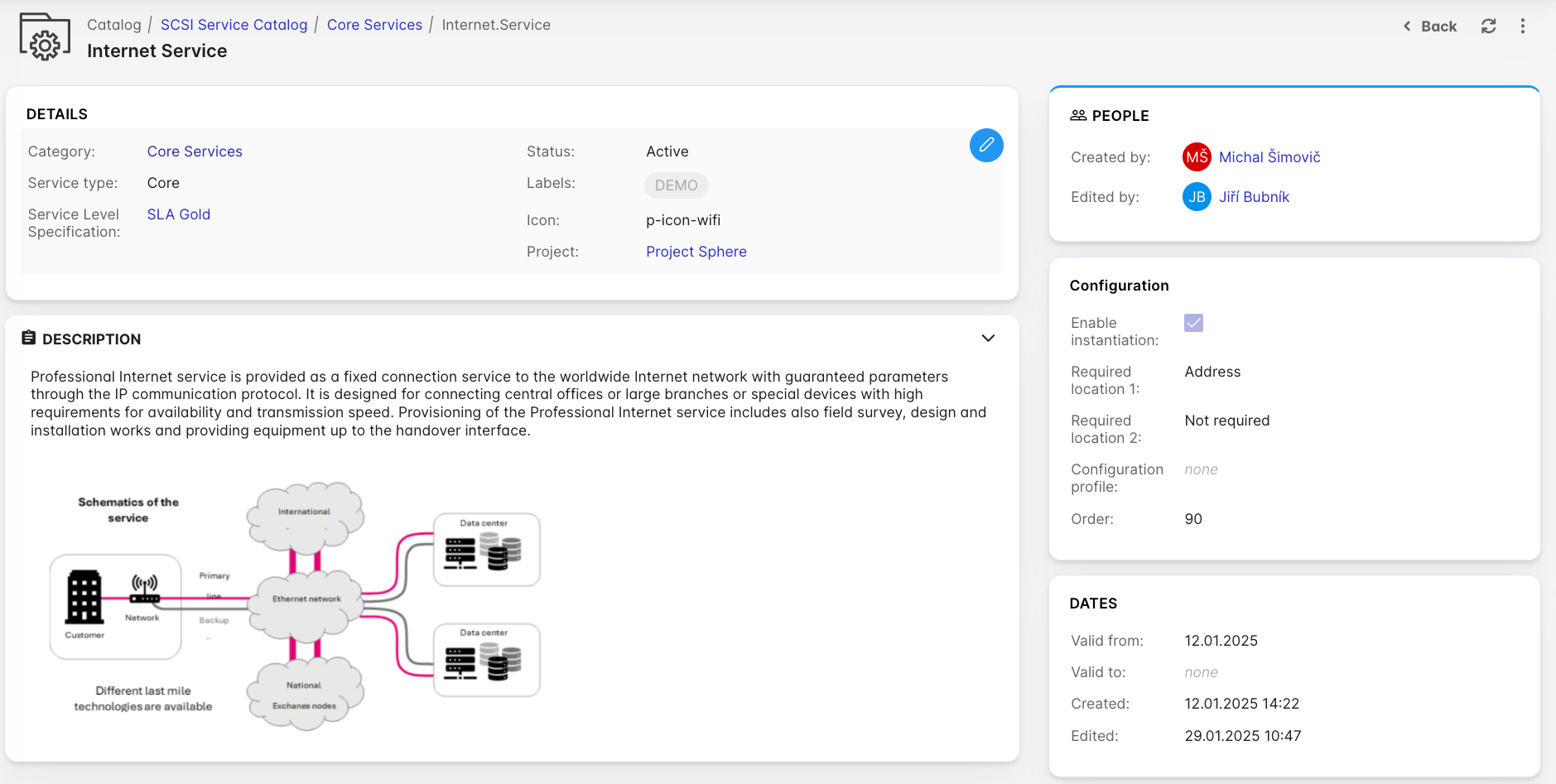The width and height of the screenshot is (1556, 784).
Task: Collapse the Description section chevron
Action: [987, 339]
